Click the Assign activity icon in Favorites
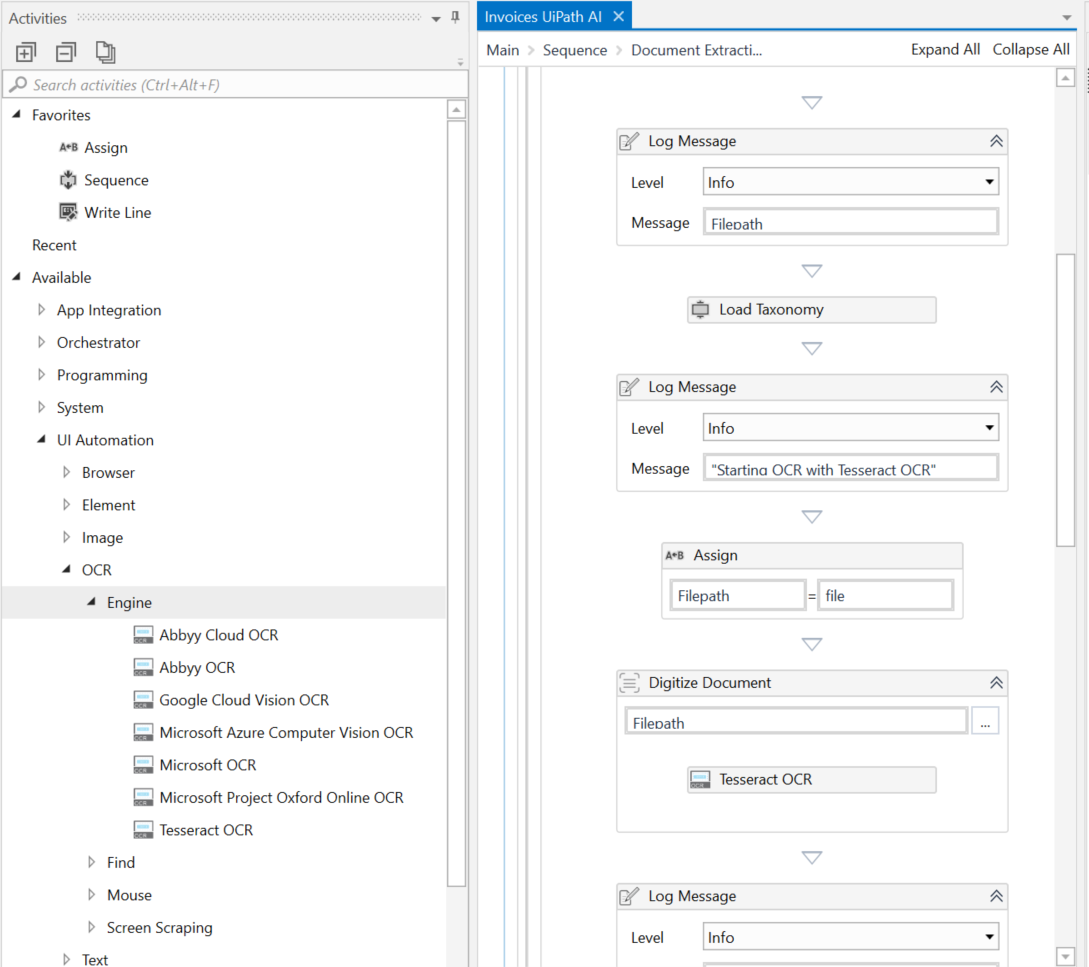The image size is (1089, 967). tap(68, 147)
